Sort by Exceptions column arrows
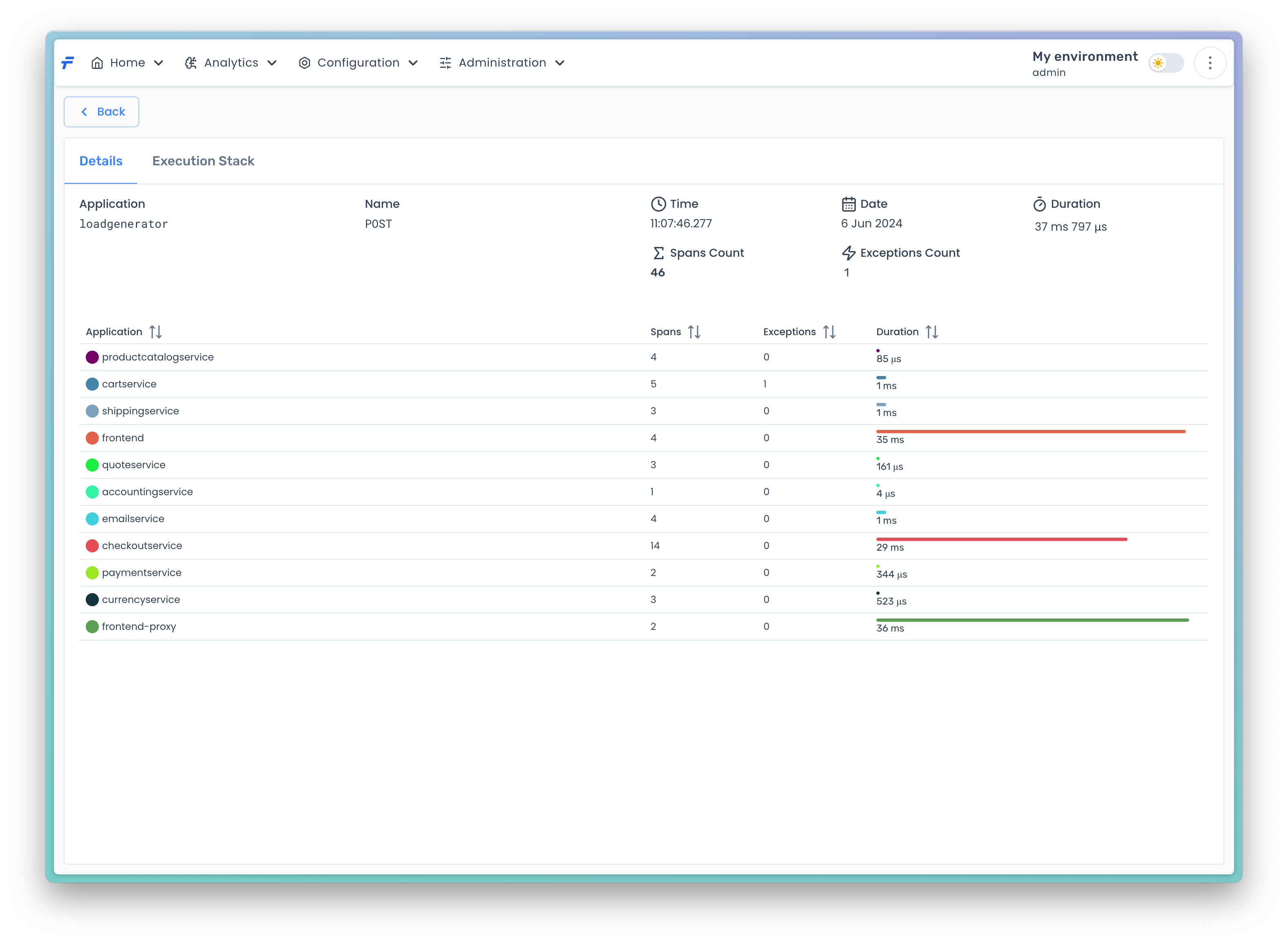Image resolution: width=1288 pixels, height=943 pixels. pyautogui.click(x=829, y=331)
